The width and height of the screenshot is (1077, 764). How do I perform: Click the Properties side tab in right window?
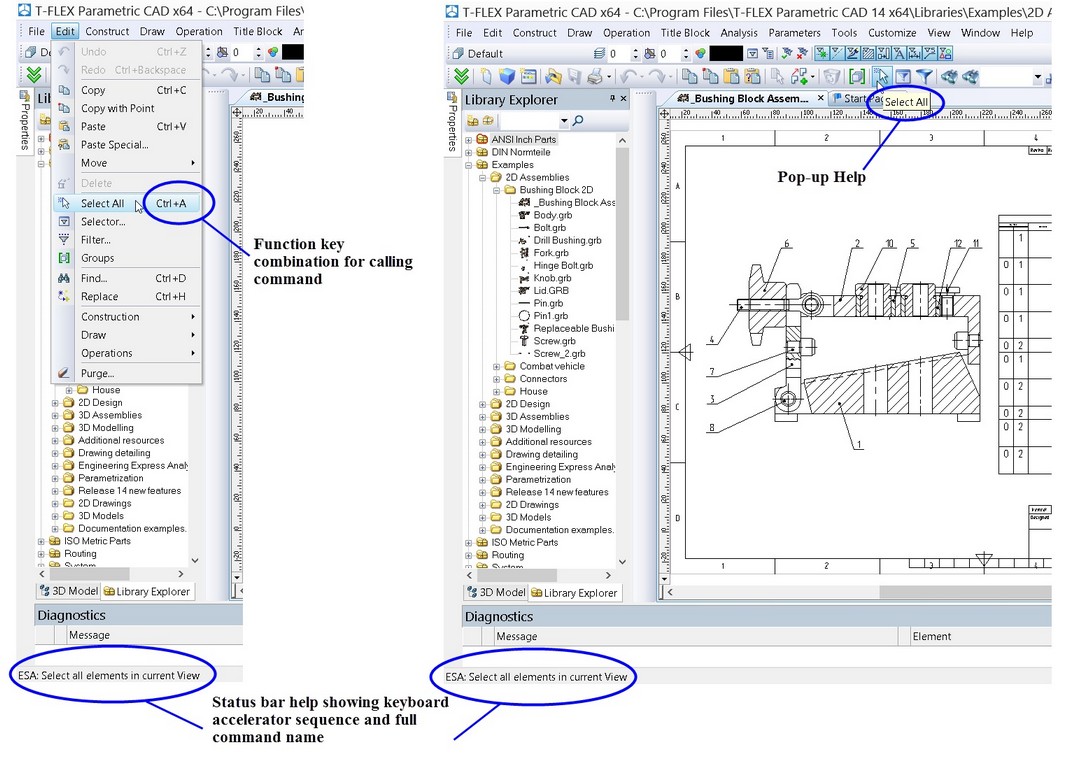point(453,122)
